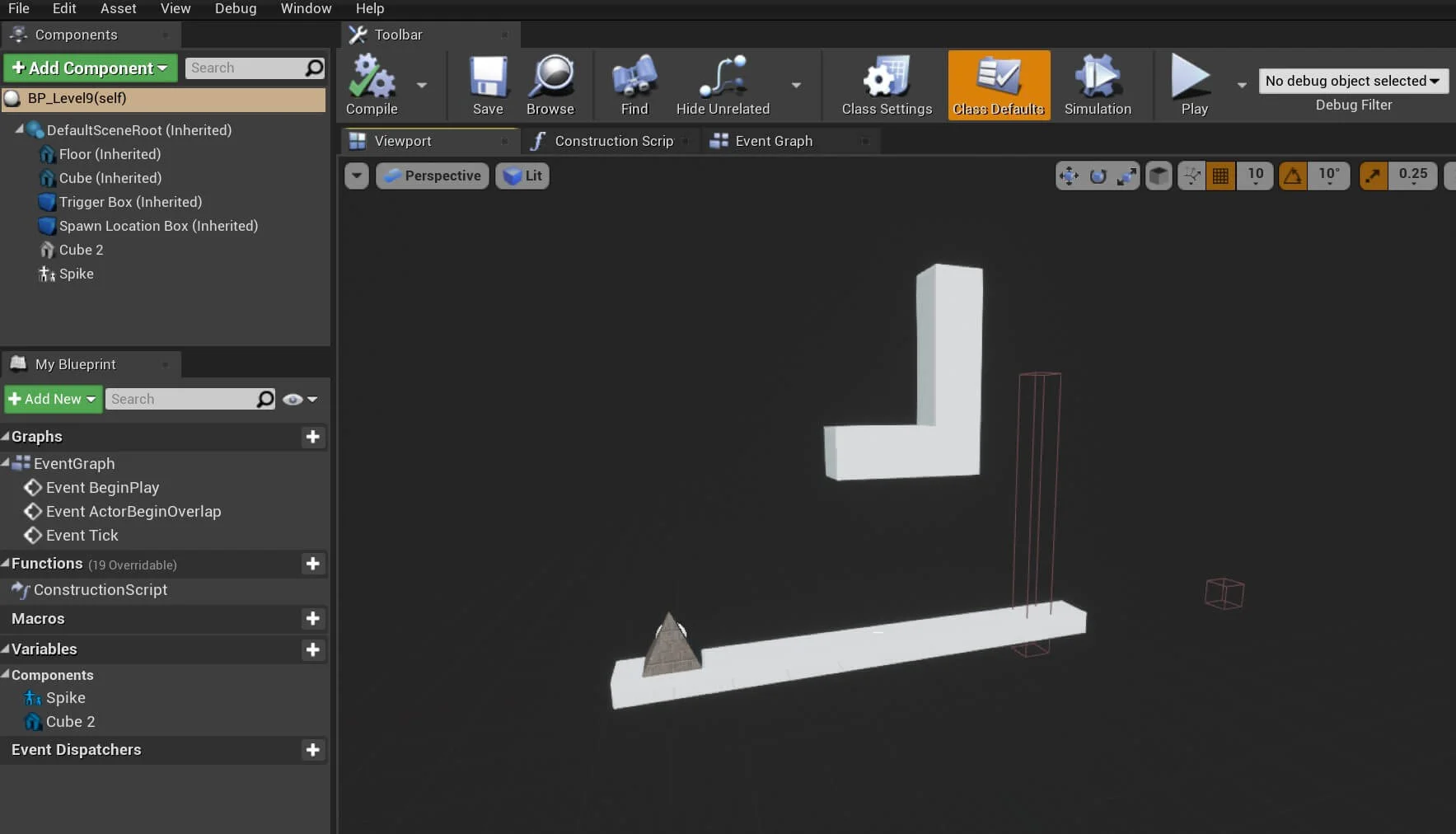The height and width of the screenshot is (834, 1456).
Task: Collapse the DefaultSceneRoot tree node
Action: pos(20,129)
